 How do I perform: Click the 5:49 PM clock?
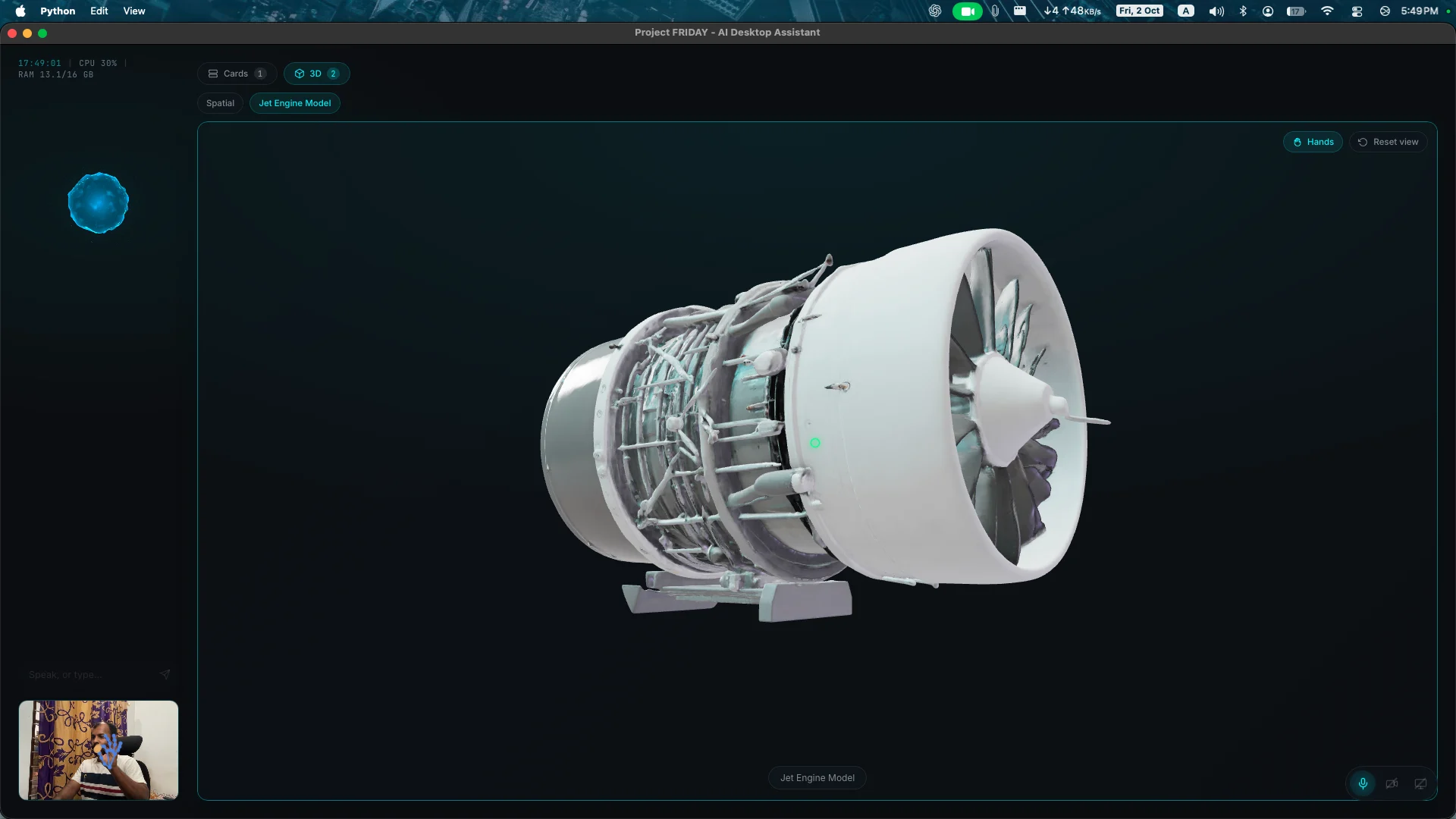(1420, 11)
